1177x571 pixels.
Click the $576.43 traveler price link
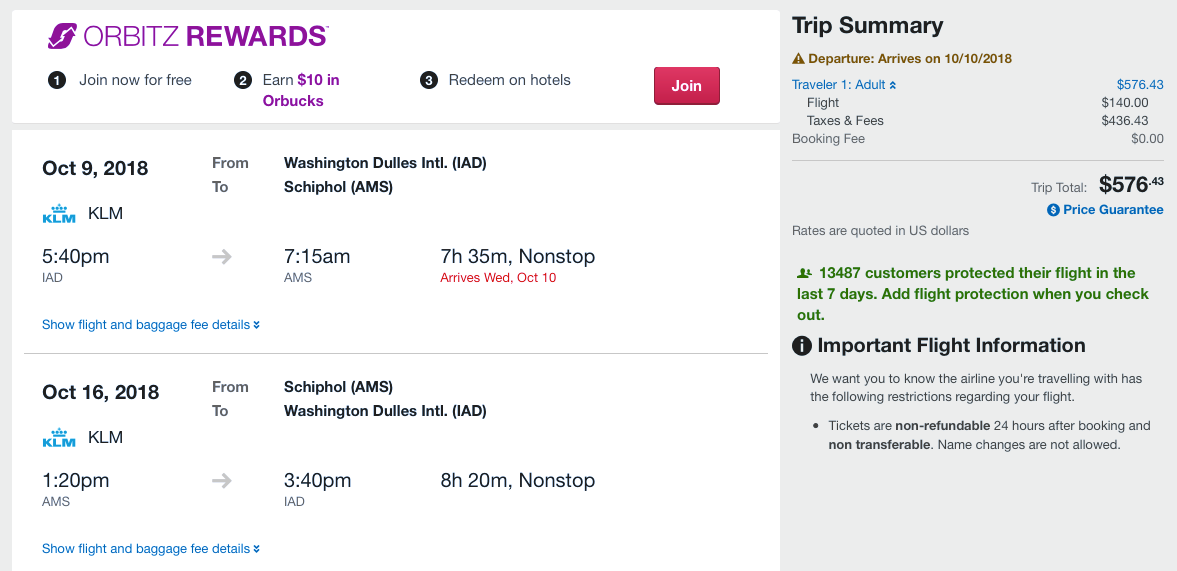click(1140, 85)
